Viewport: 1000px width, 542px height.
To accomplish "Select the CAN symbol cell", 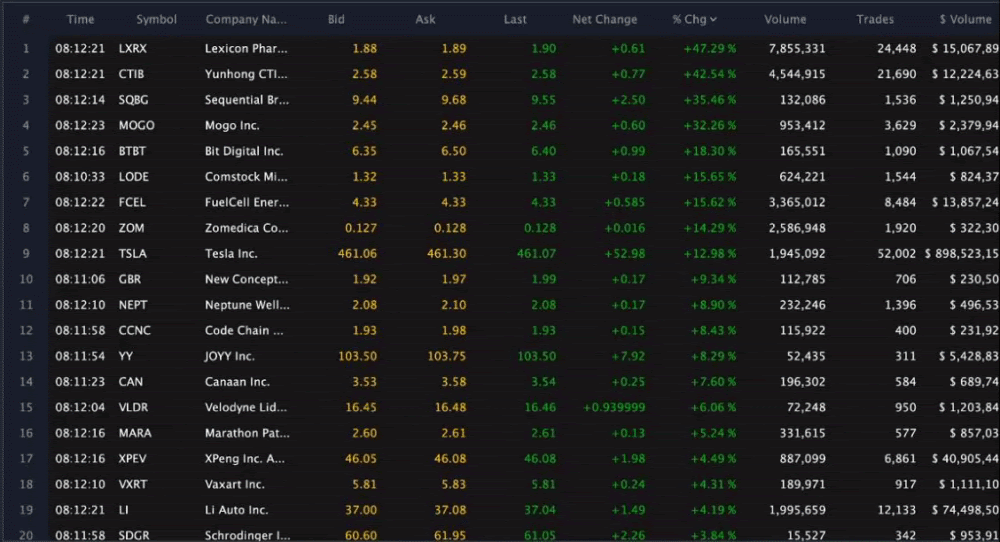I will [131, 382].
